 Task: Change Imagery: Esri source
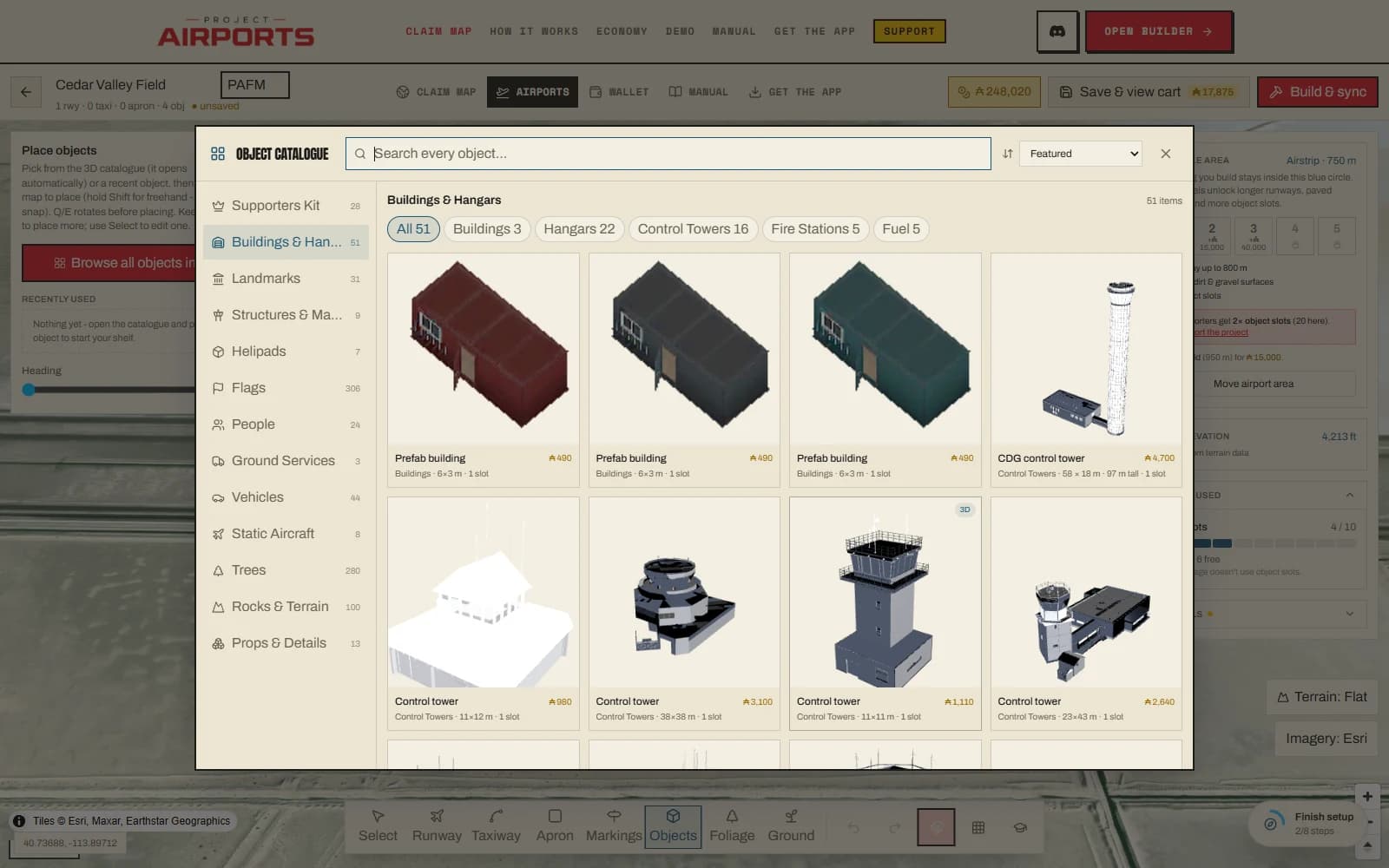coord(1326,739)
